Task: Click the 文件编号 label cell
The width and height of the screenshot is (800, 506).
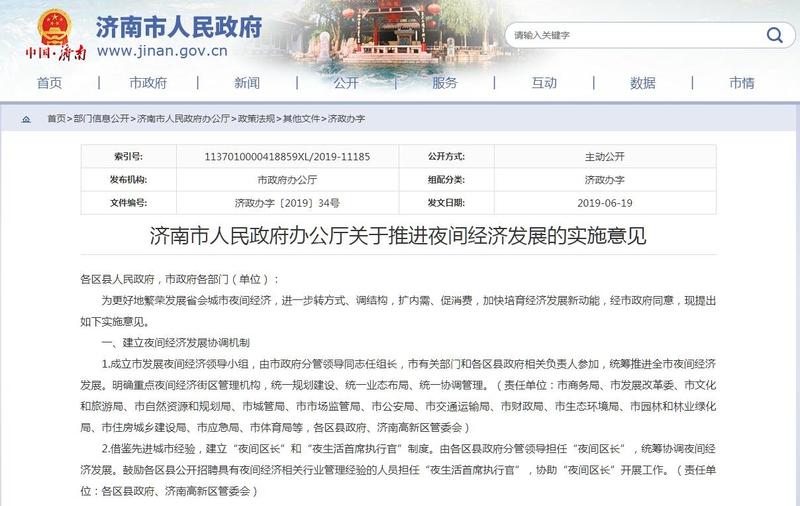Action: coord(129,203)
